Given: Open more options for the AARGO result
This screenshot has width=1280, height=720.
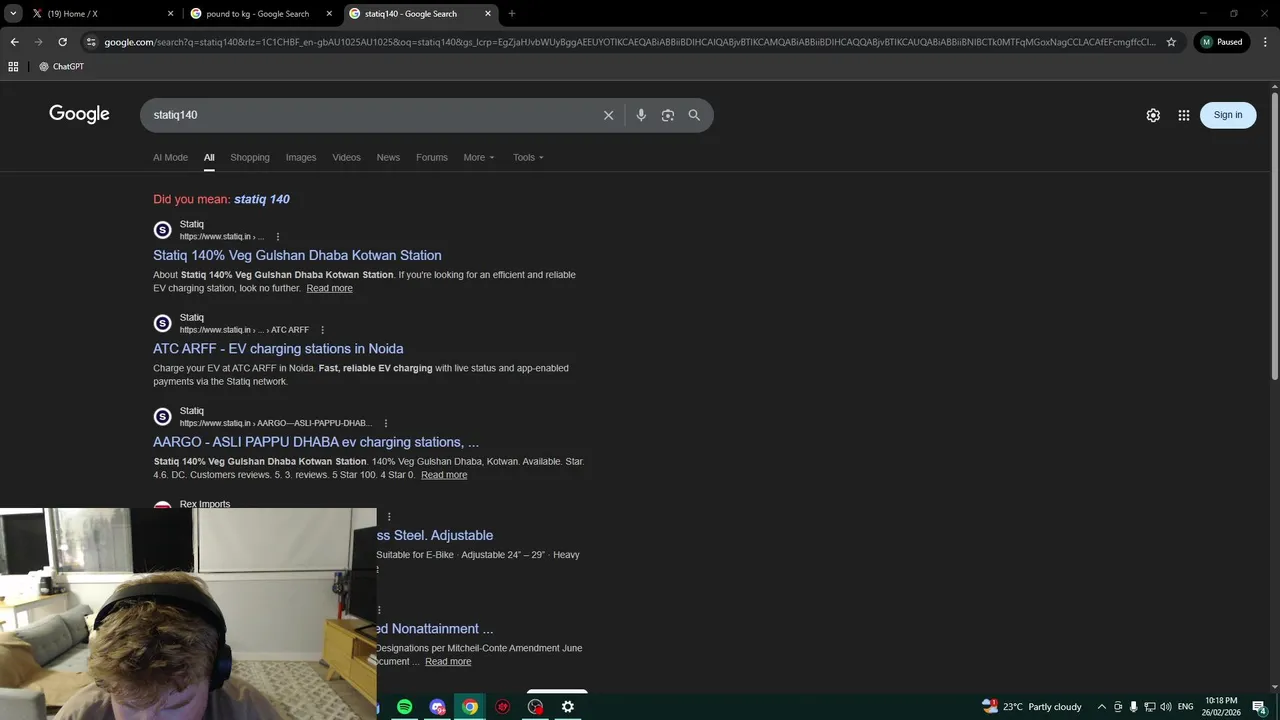Looking at the screenshot, I should (386, 423).
